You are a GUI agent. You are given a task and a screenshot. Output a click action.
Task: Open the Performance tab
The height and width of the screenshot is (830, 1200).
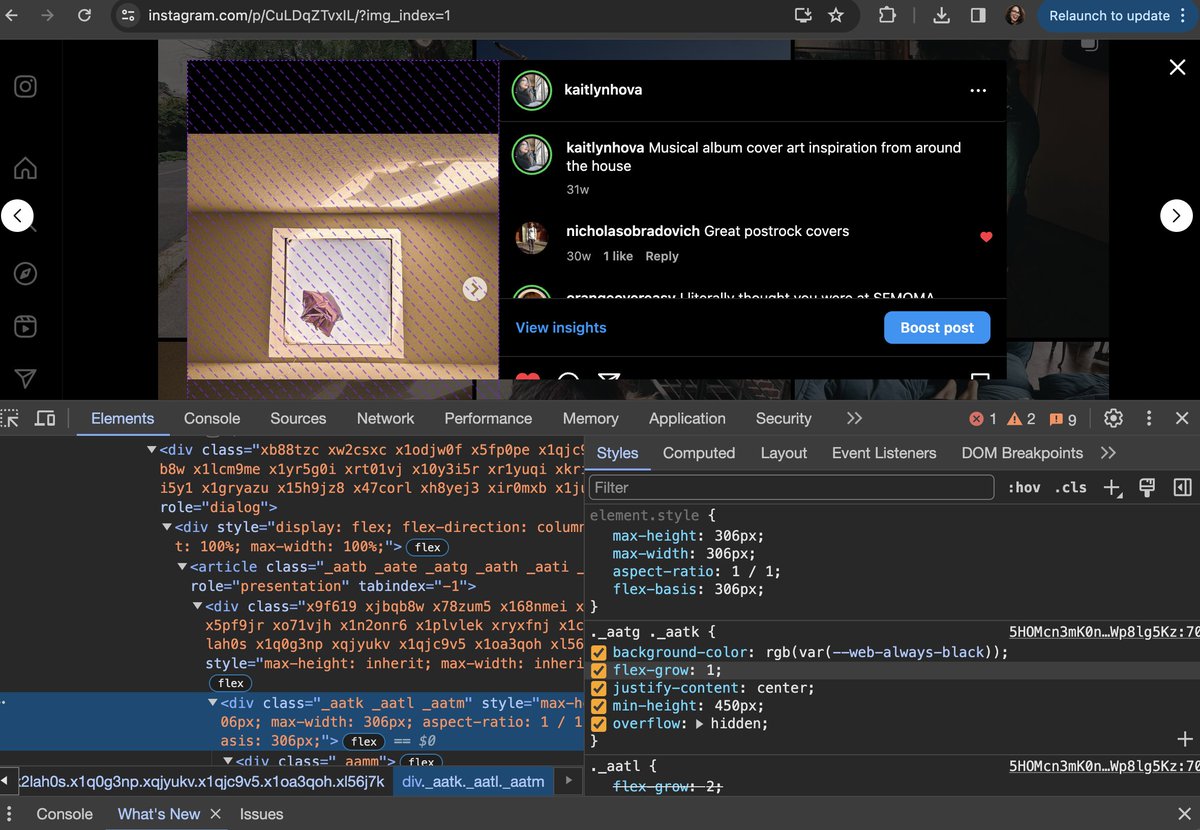point(488,418)
